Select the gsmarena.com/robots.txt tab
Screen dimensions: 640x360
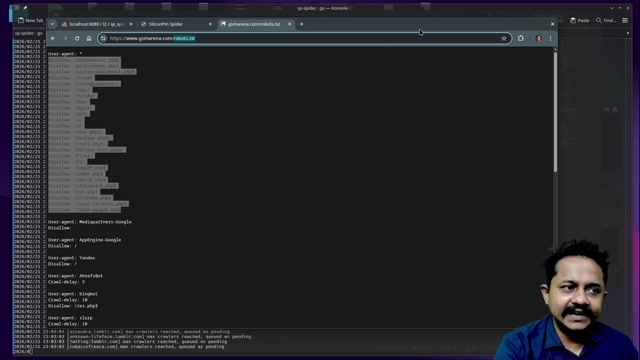tap(256, 24)
